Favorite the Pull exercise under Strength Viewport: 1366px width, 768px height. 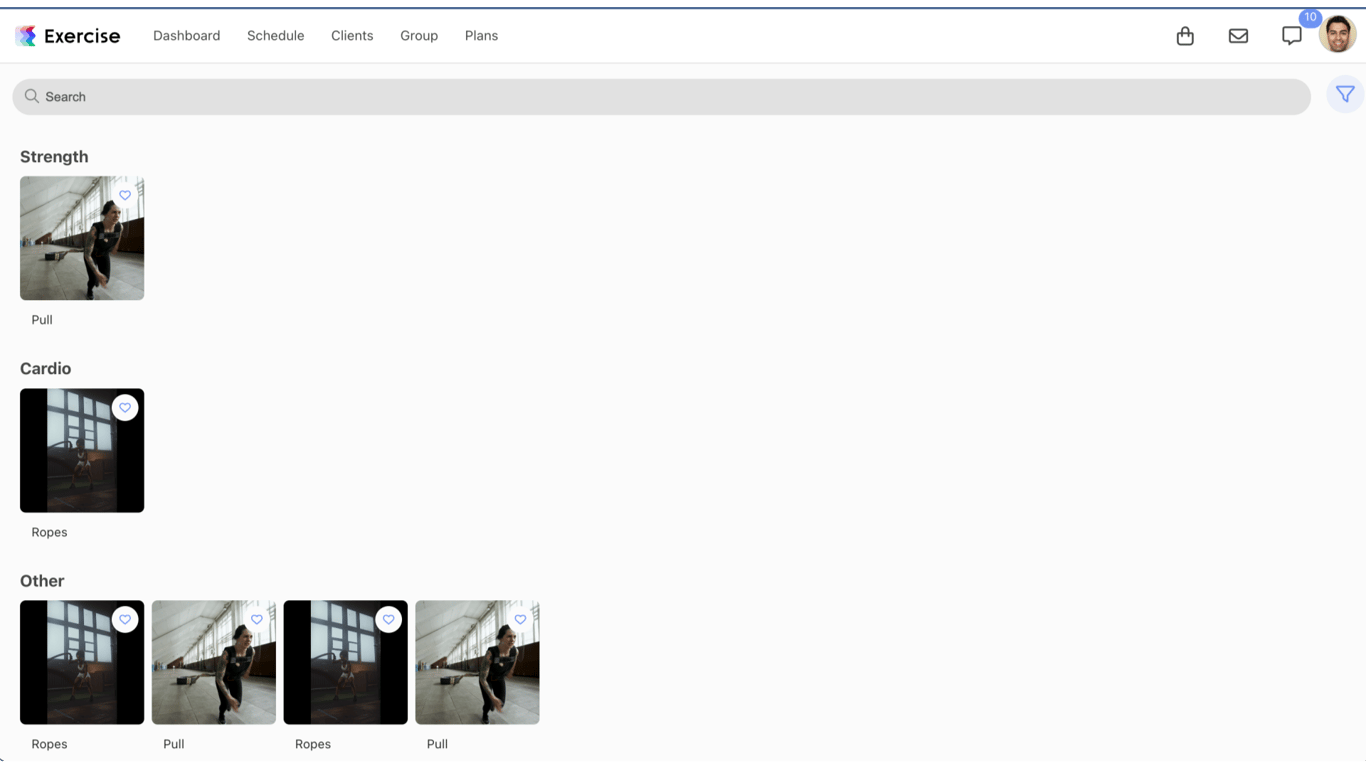click(125, 195)
